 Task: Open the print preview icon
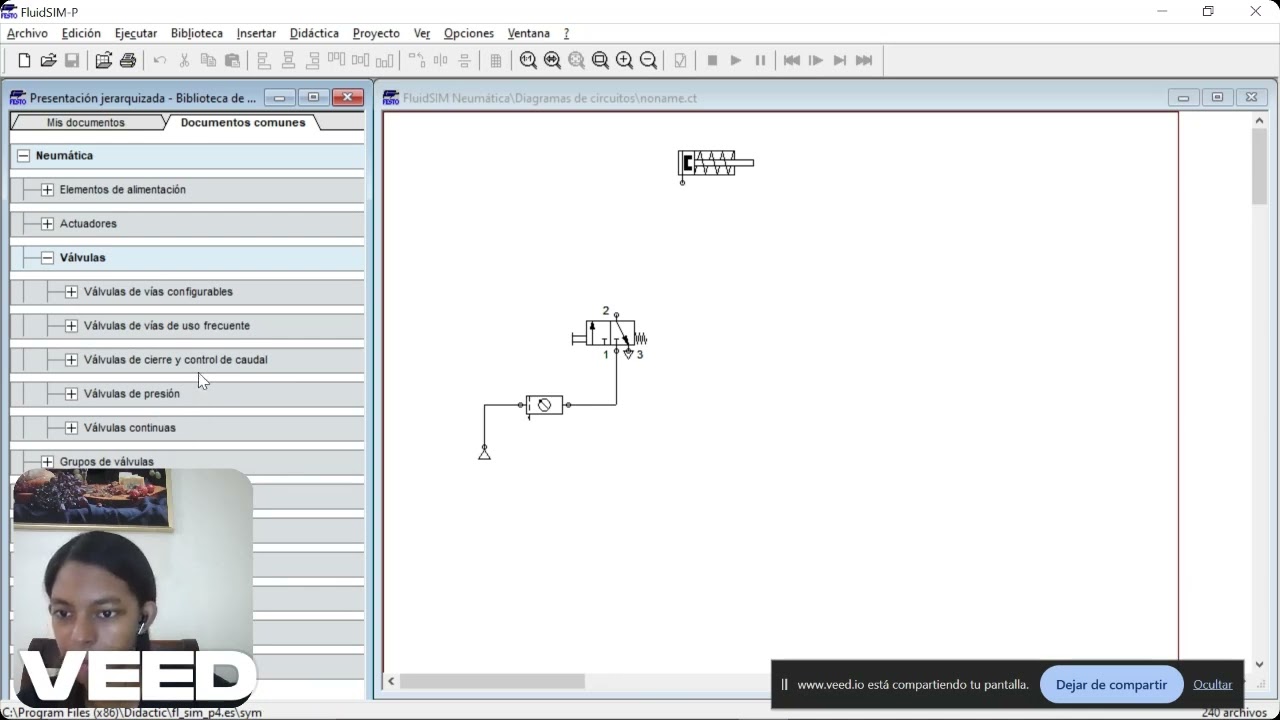point(103,60)
